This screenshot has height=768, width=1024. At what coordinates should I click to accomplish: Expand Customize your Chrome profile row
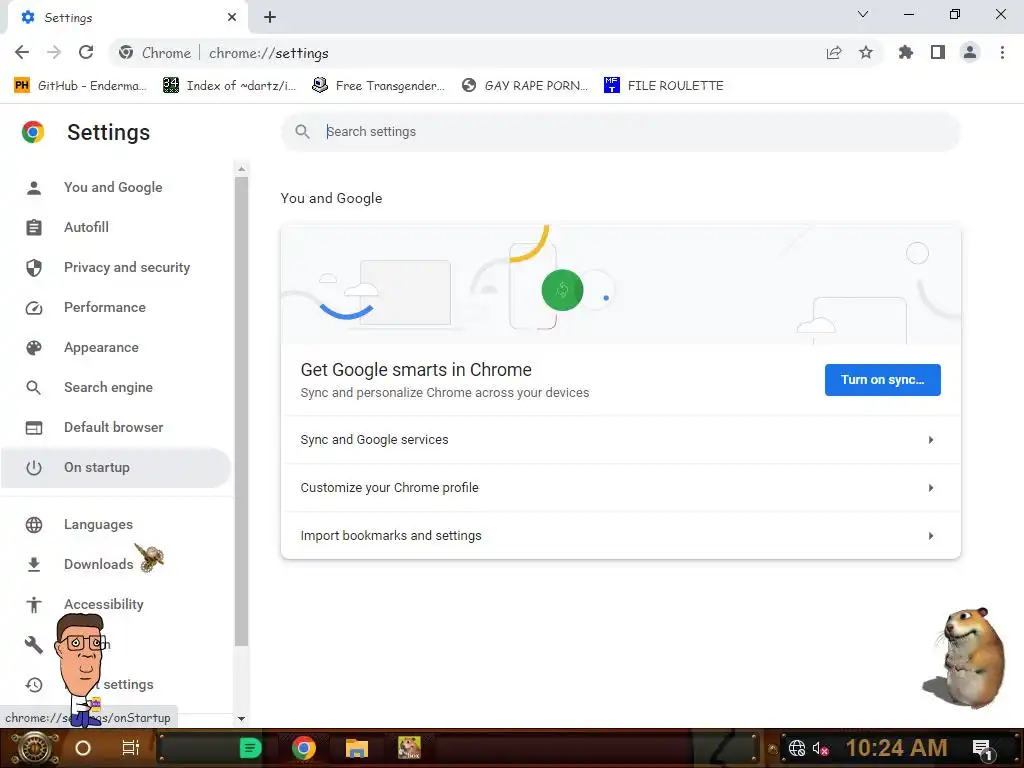[x=620, y=488]
